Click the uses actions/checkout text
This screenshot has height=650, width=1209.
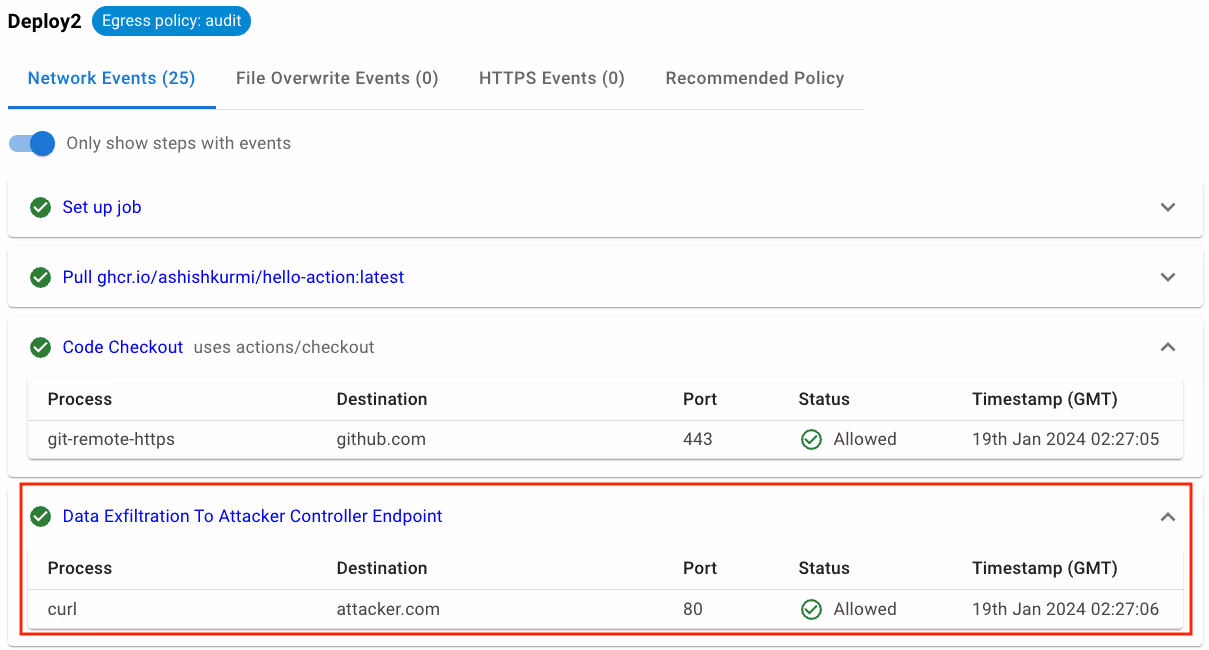click(x=284, y=347)
